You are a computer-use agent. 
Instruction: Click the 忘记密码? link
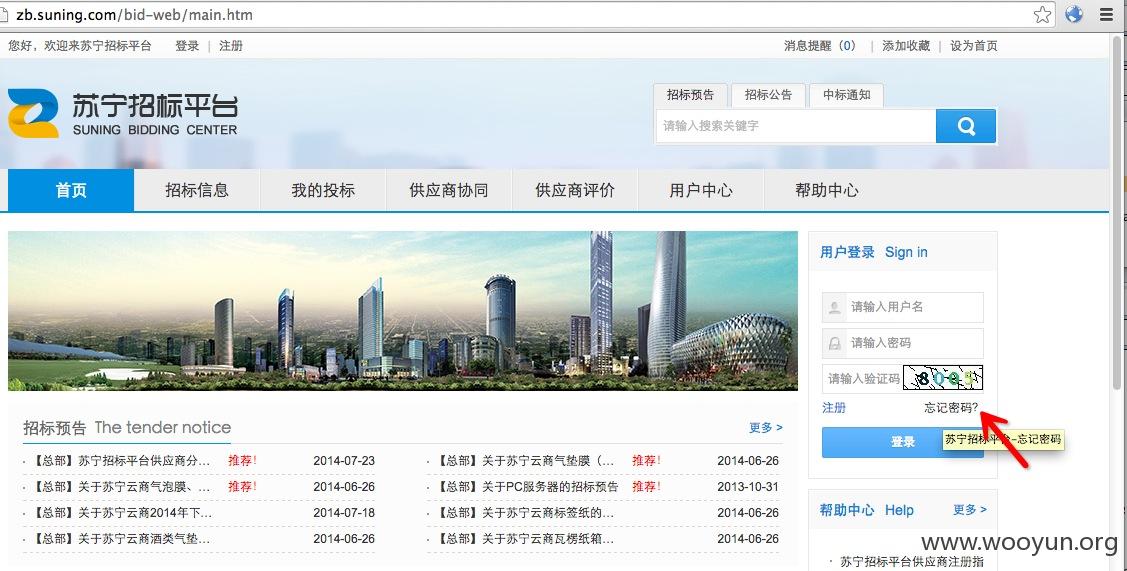click(951, 408)
